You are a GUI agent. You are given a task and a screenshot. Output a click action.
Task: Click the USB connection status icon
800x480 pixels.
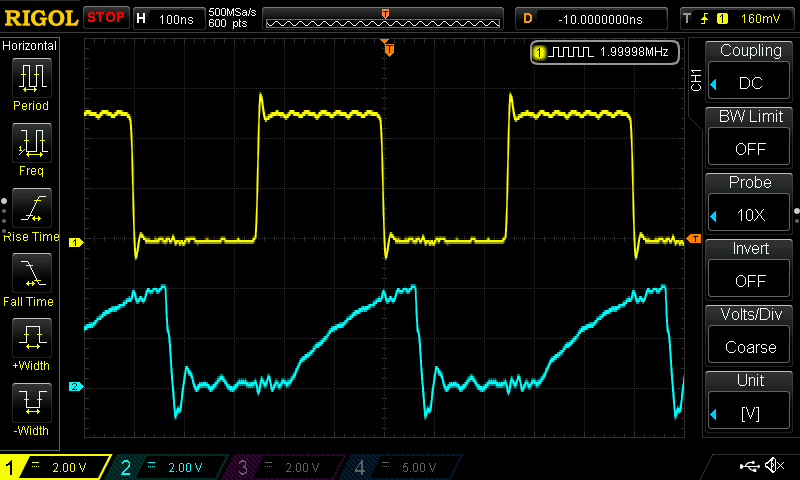749,465
